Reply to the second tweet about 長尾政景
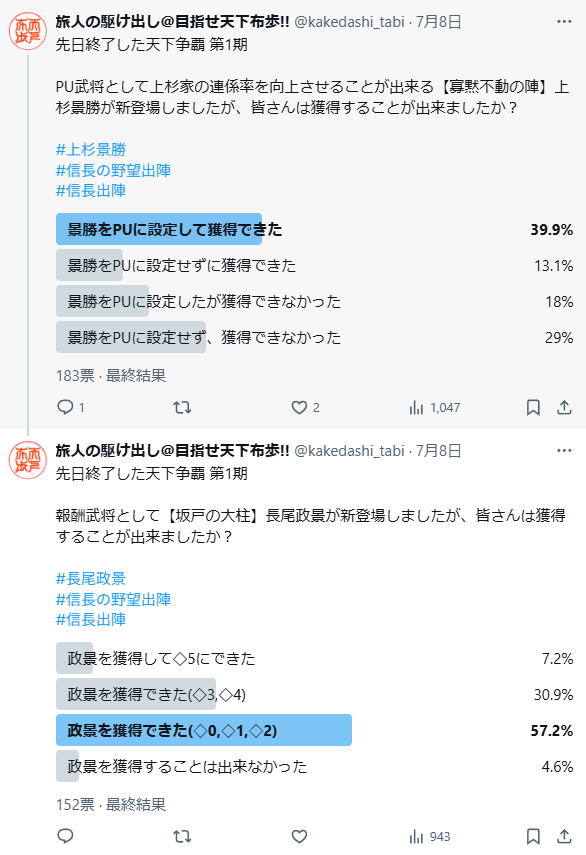Image resolution: width=586 pixels, height=855 pixels. (x=65, y=836)
